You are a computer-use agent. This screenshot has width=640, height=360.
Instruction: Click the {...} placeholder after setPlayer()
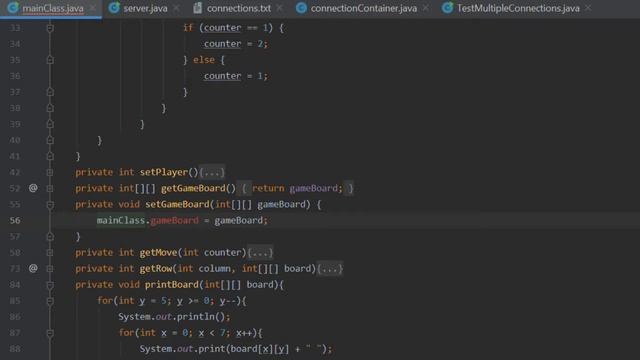212,172
